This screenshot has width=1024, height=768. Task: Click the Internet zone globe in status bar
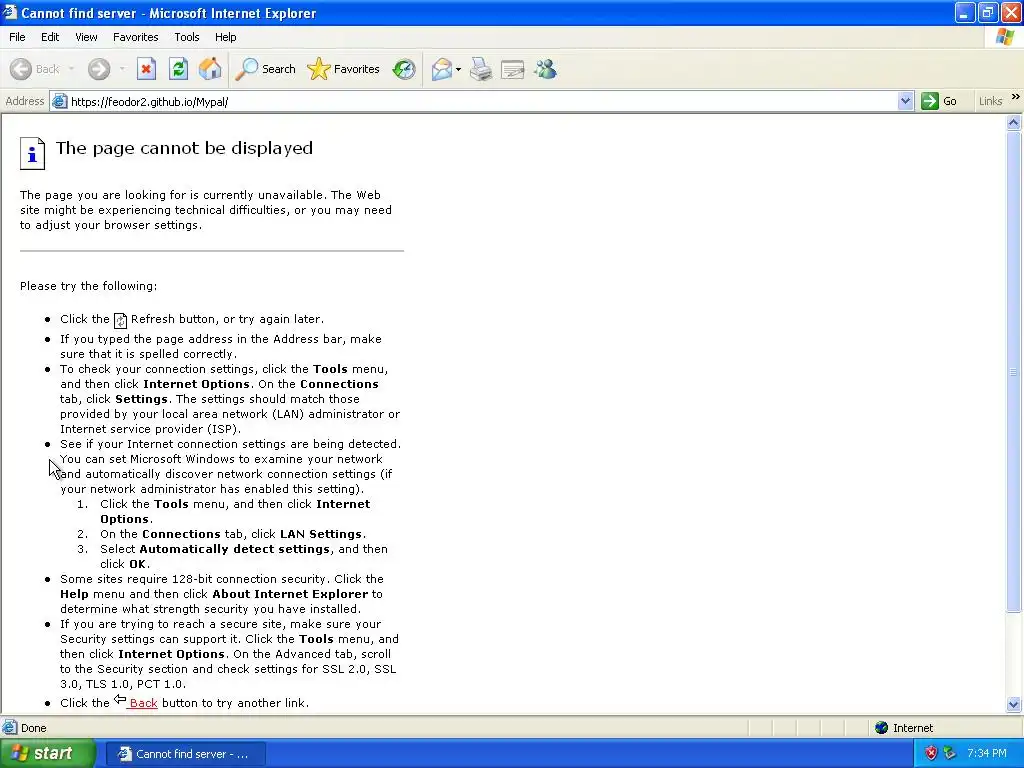[x=882, y=728]
